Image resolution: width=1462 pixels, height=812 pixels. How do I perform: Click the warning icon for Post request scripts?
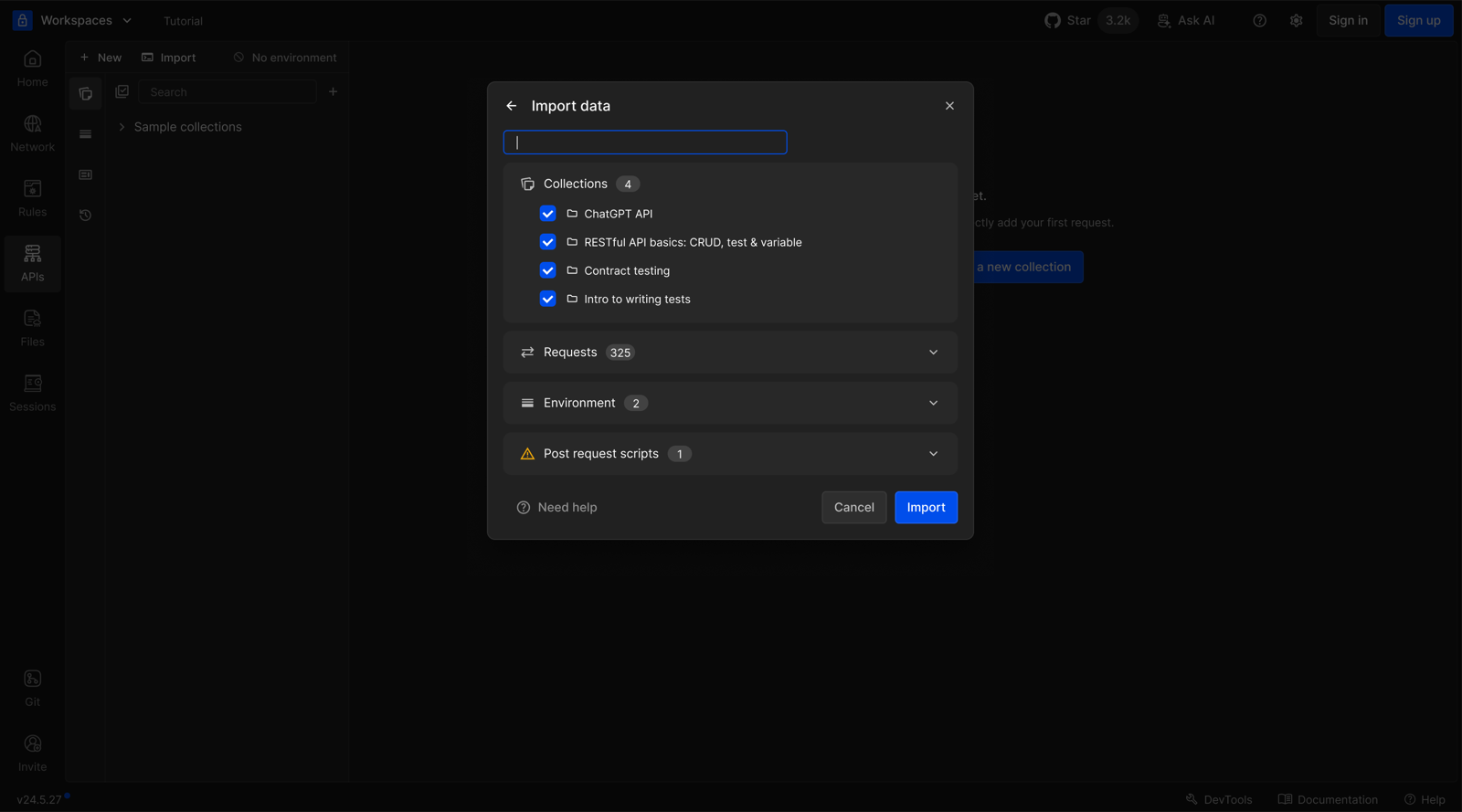pos(527,454)
